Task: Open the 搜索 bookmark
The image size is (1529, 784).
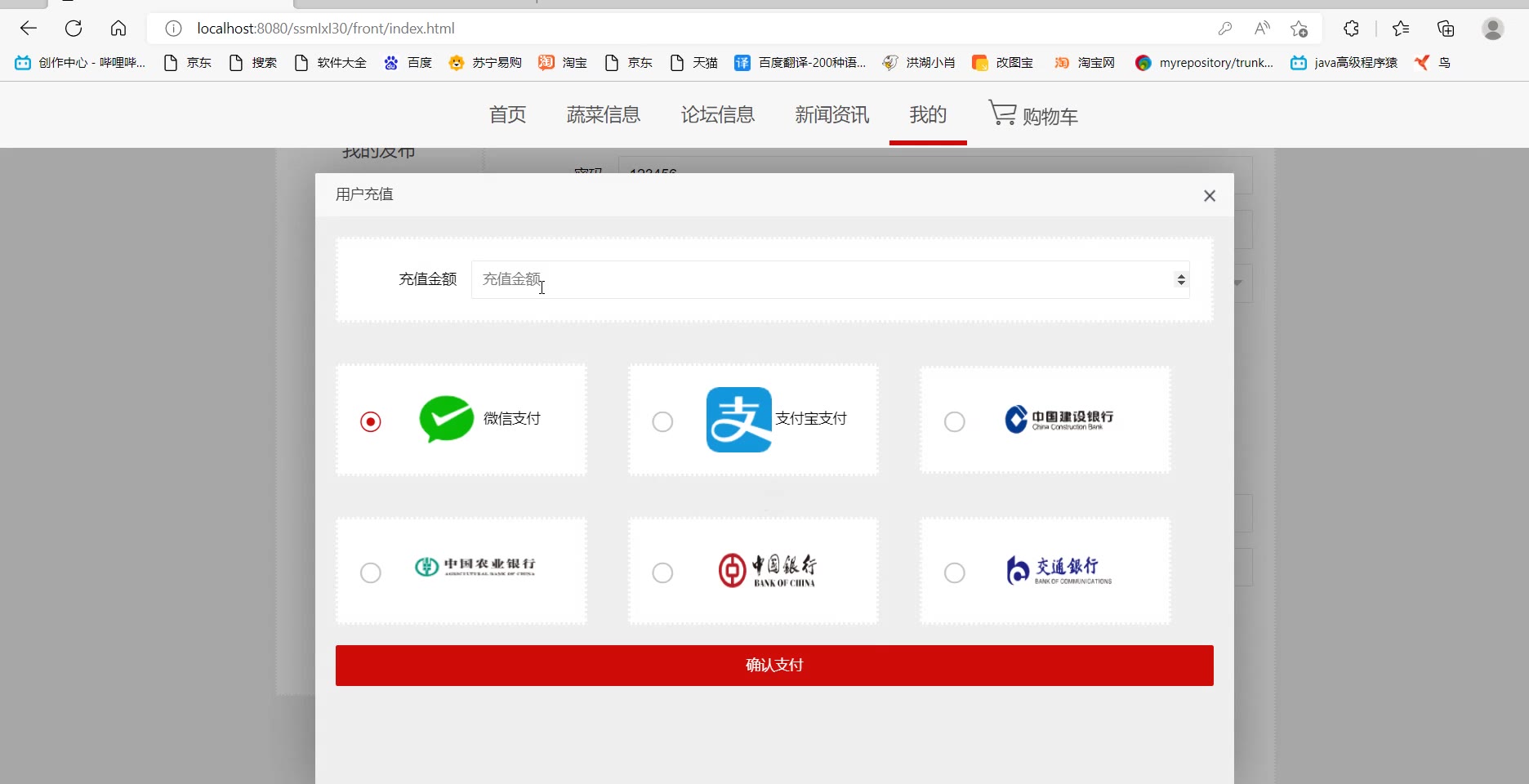Action: pyautogui.click(x=252, y=63)
